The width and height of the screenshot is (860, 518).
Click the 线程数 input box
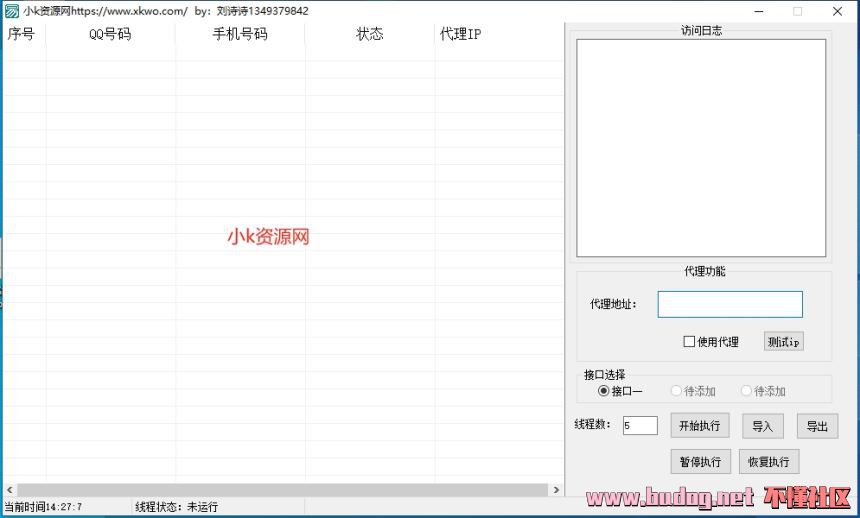coord(639,426)
